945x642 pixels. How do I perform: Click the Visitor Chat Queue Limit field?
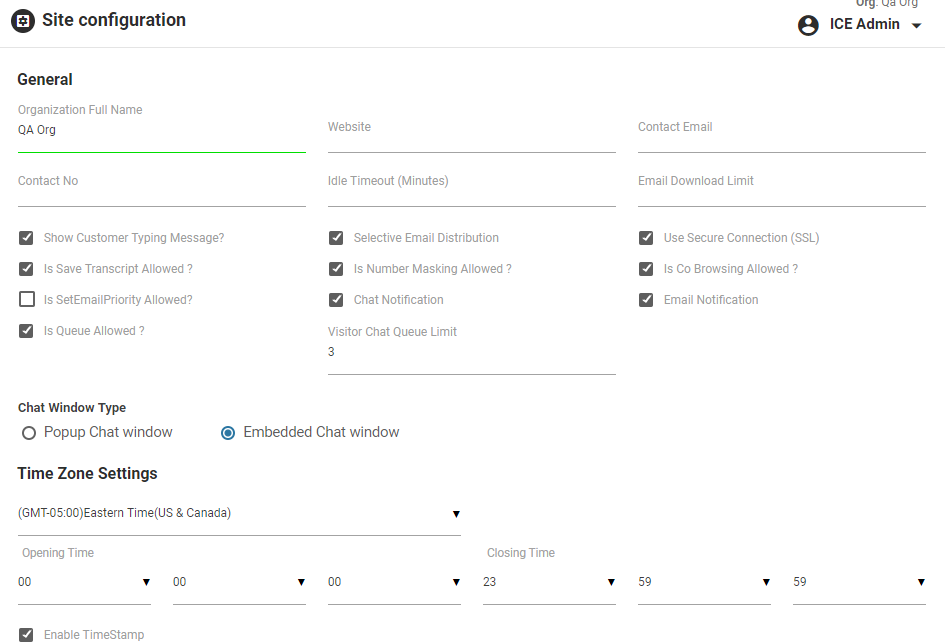(471, 354)
